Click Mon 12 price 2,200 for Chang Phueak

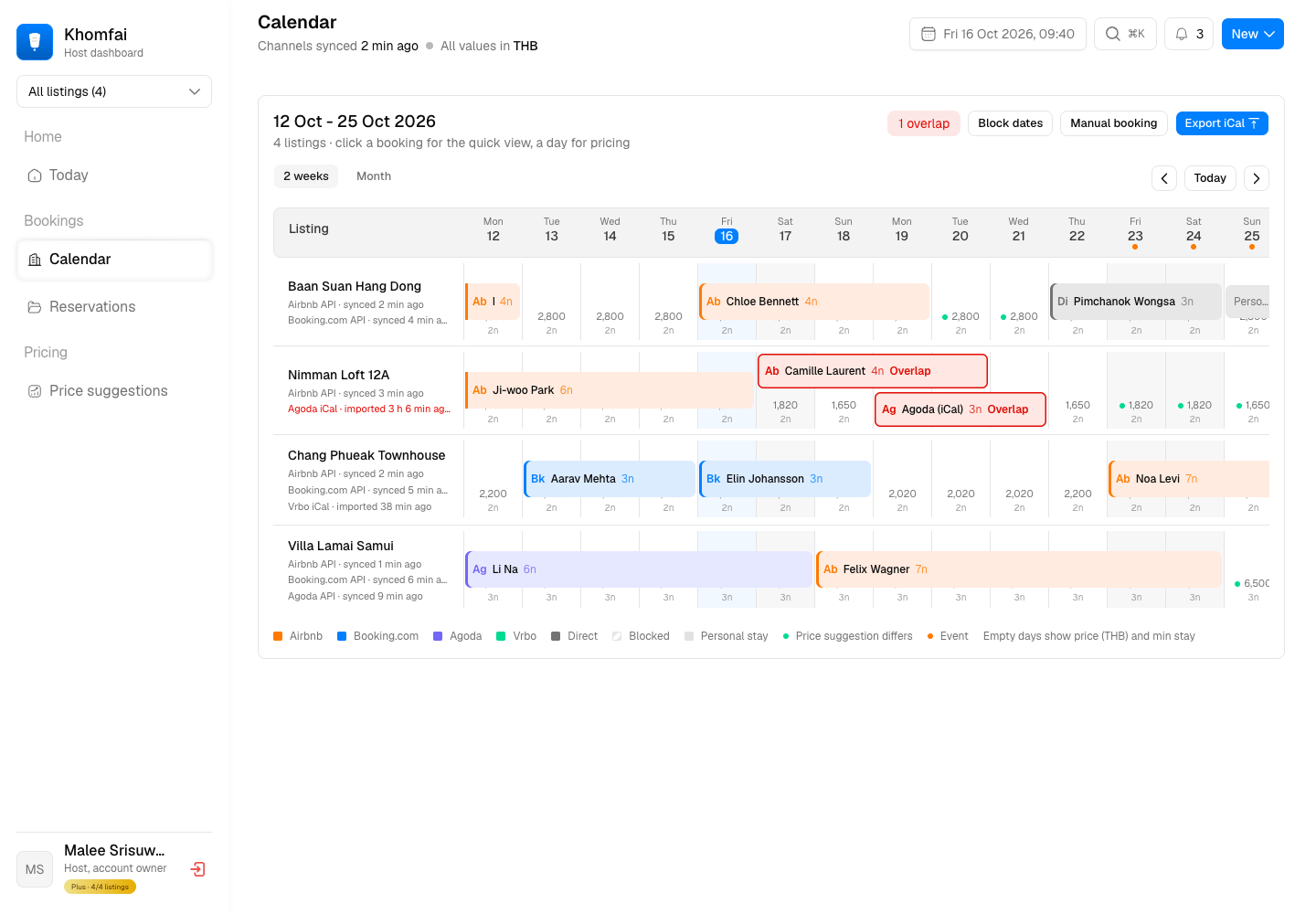pos(493,494)
